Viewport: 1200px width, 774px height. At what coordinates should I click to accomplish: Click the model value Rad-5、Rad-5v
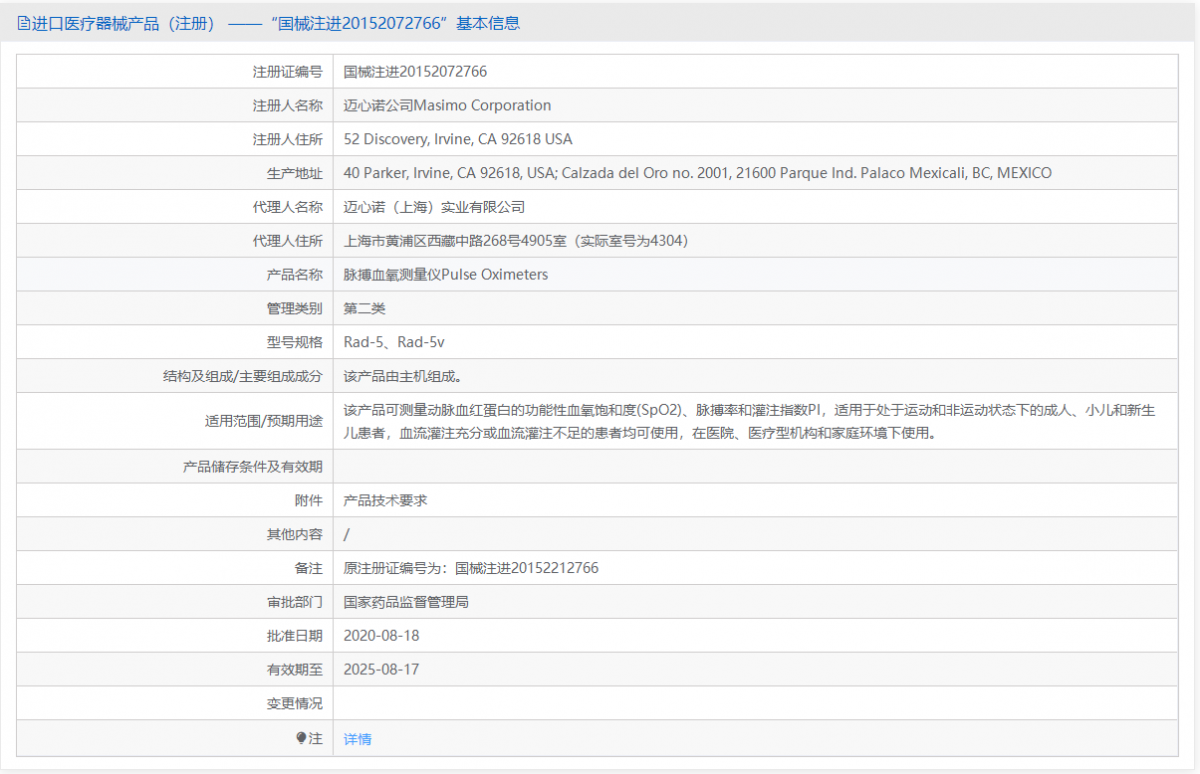pos(393,343)
